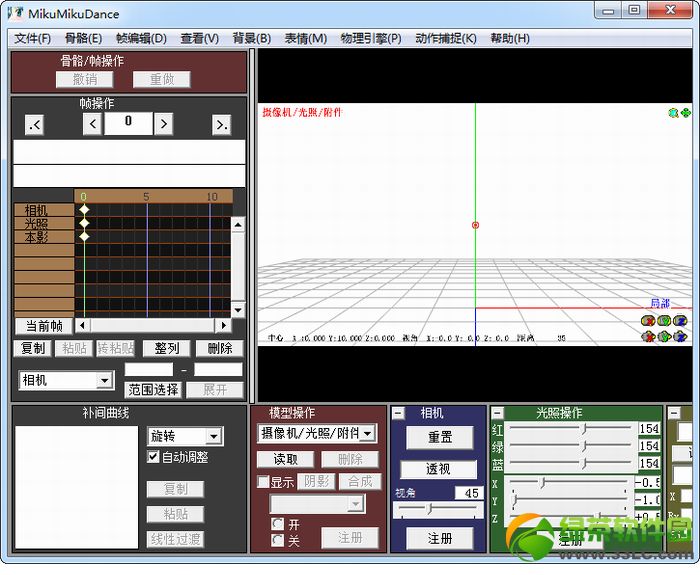The width and height of the screenshot is (700, 575).
Task: Click the 当前帧 current frame button
Action: 44,326
